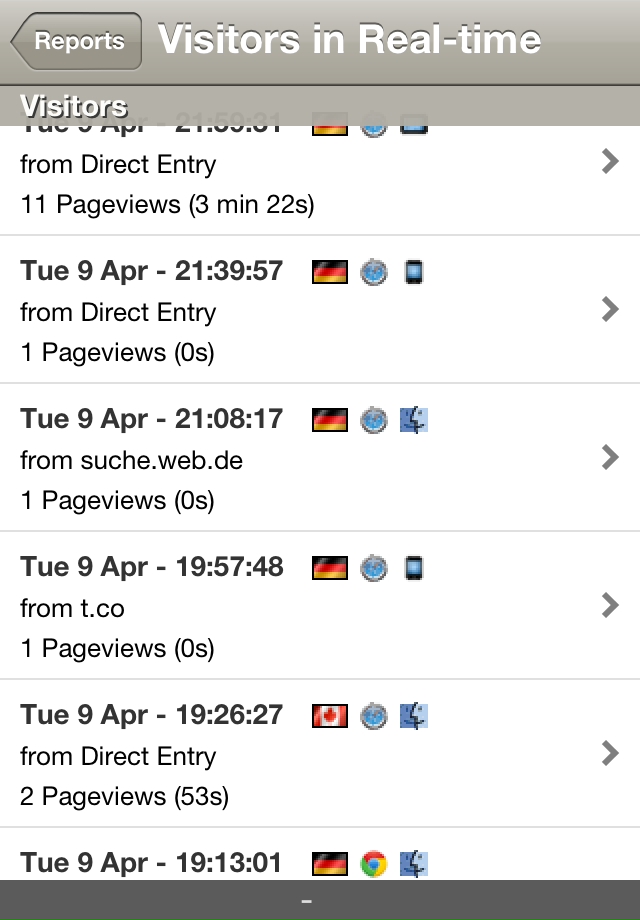Click the Canadian flag on the 19:26:27 visit
Viewport: 640px width, 920px height.
click(x=330, y=716)
